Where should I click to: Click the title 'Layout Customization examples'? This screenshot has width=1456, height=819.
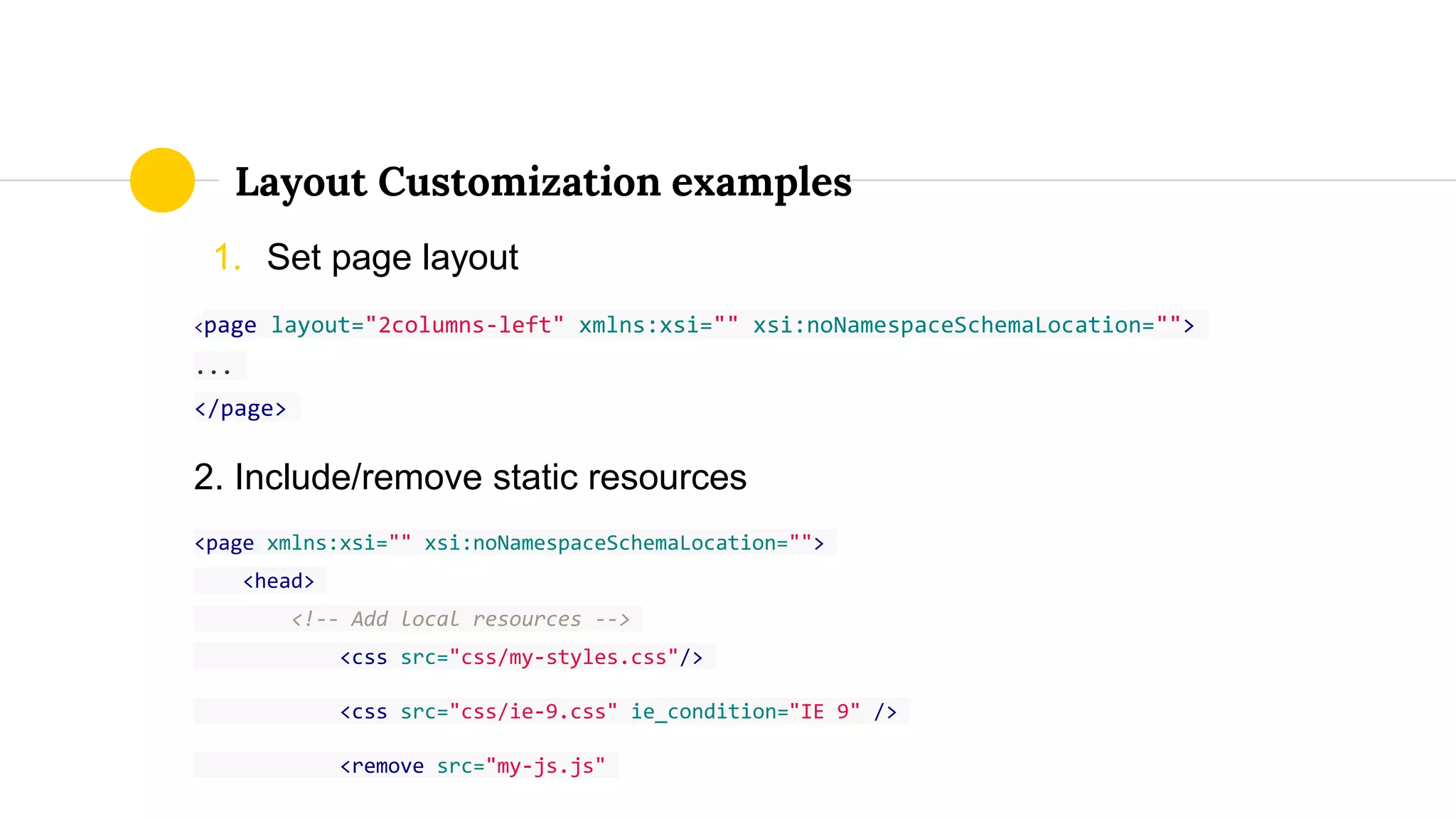(x=543, y=182)
